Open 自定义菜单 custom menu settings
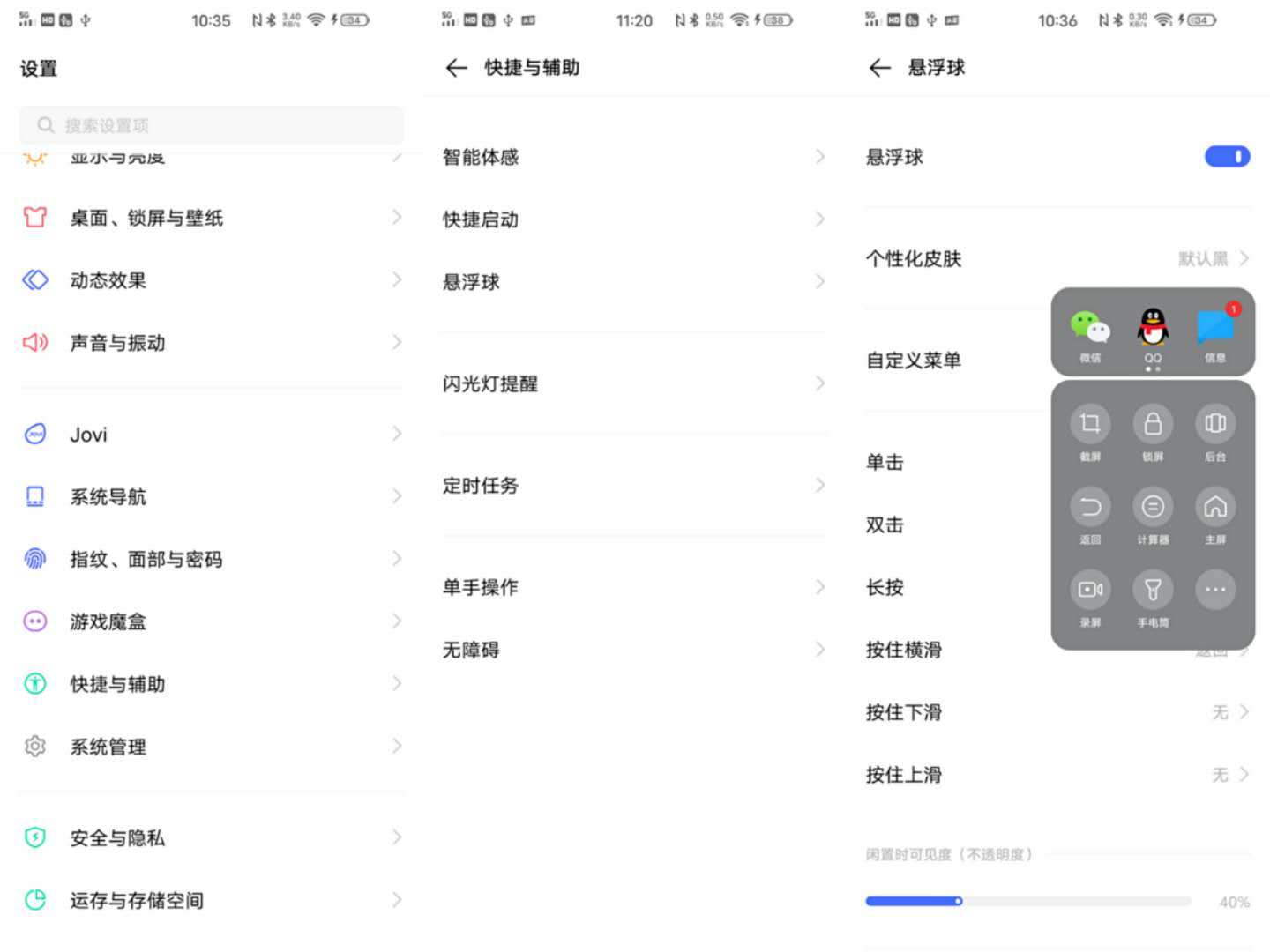This screenshot has height=952, width=1270. tap(914, 360)
